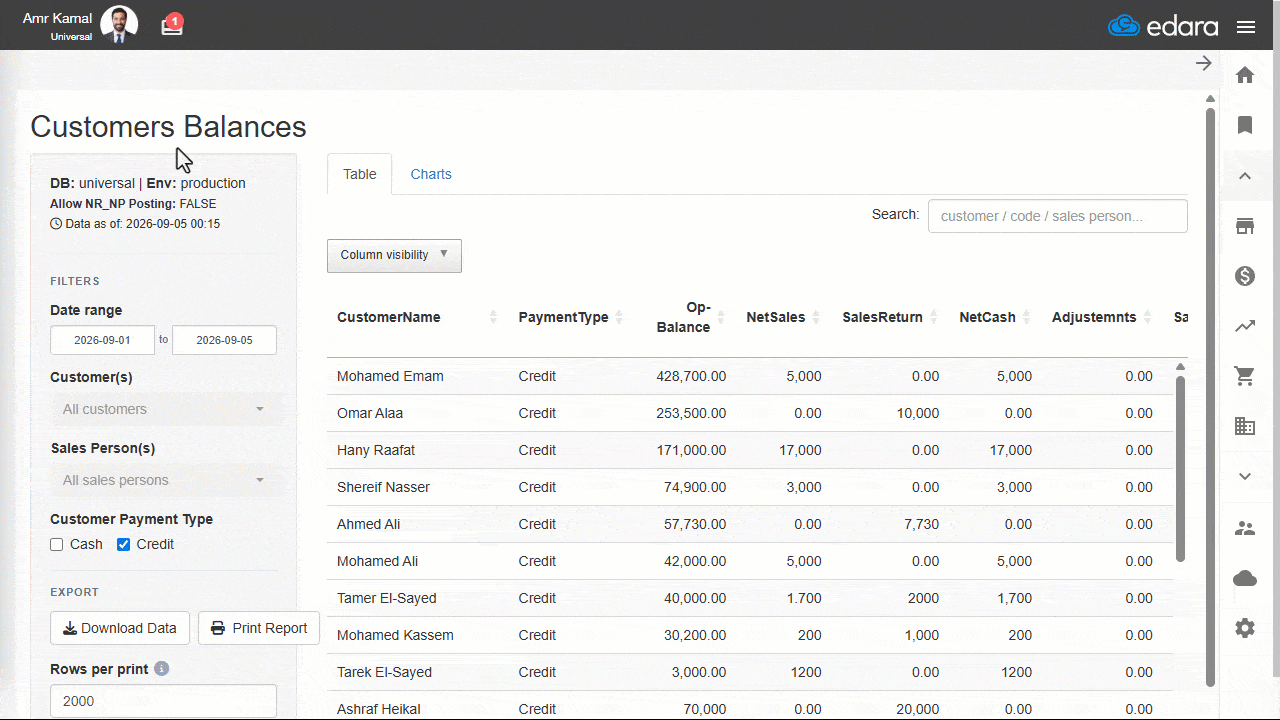Click the table's inner vertical scrollbar

[x=1180, y=468]
